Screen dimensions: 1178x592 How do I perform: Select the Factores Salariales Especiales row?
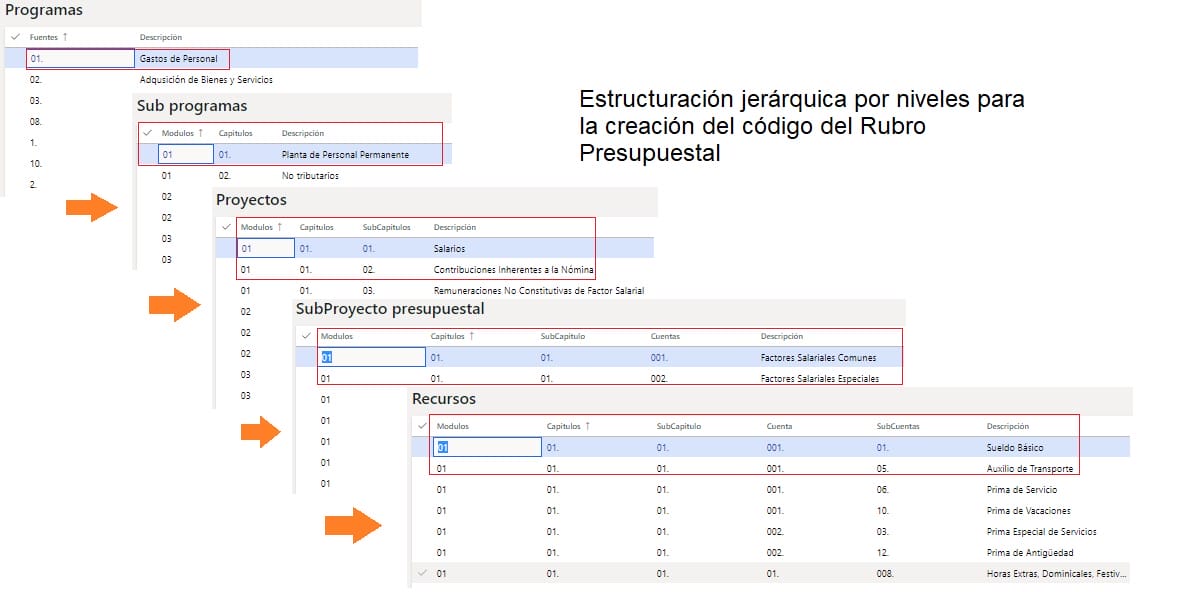819,379
